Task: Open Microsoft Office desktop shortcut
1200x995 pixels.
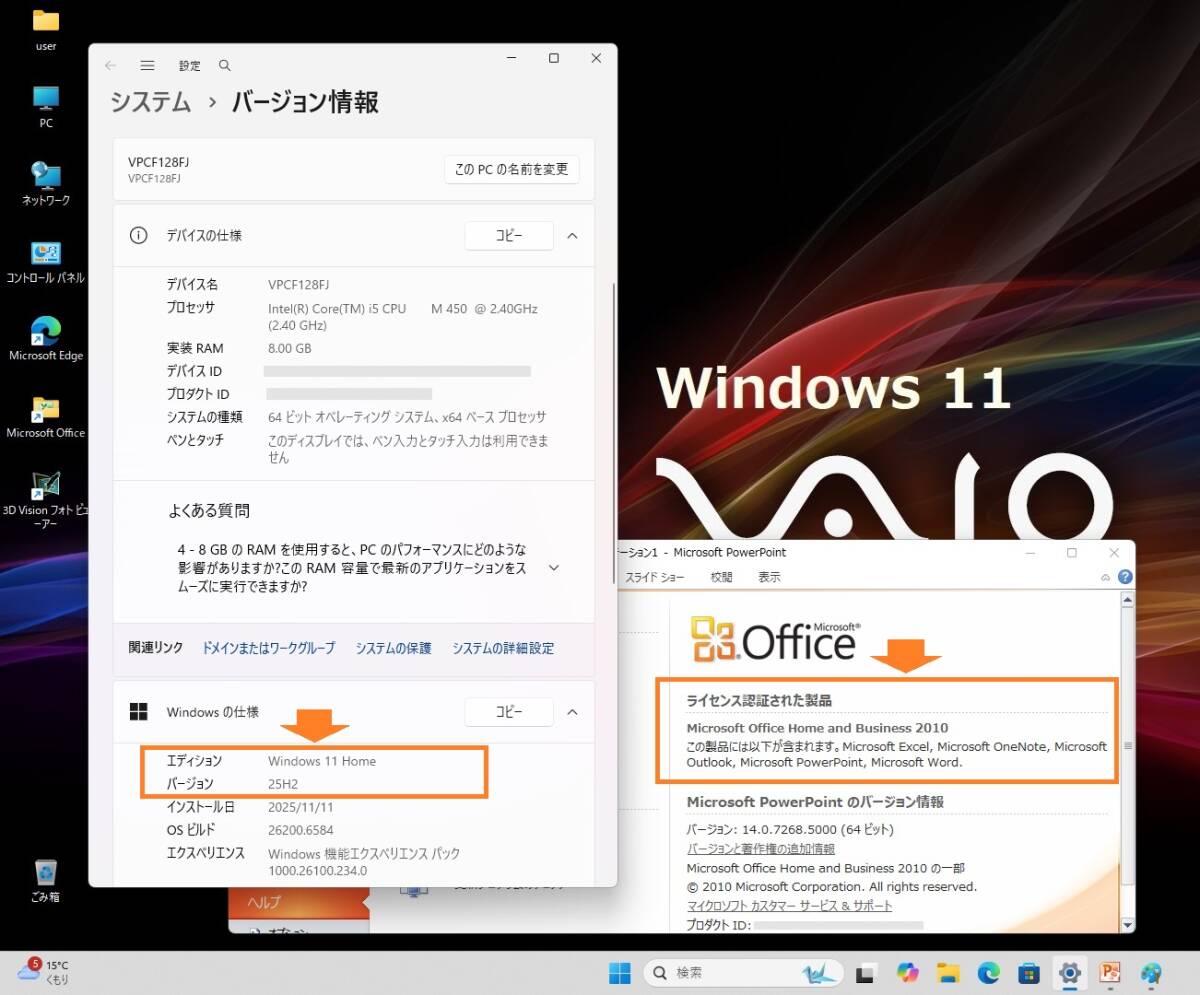Action: 46,417
